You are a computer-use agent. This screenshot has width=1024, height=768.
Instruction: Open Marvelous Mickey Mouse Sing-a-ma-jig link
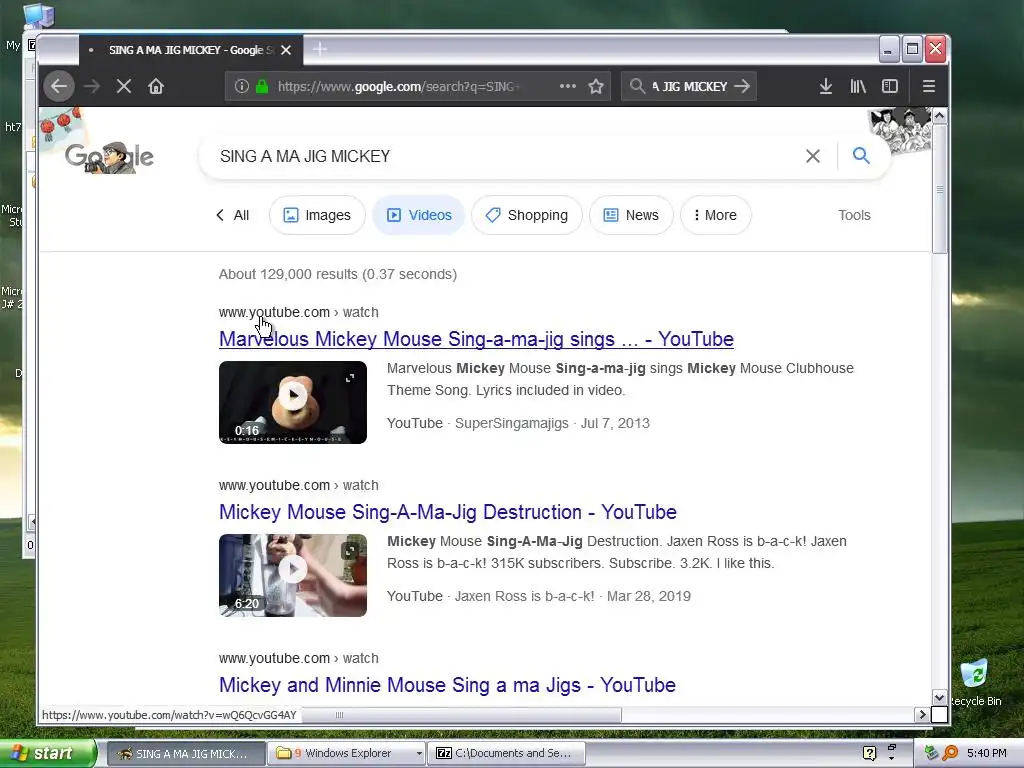476,339
